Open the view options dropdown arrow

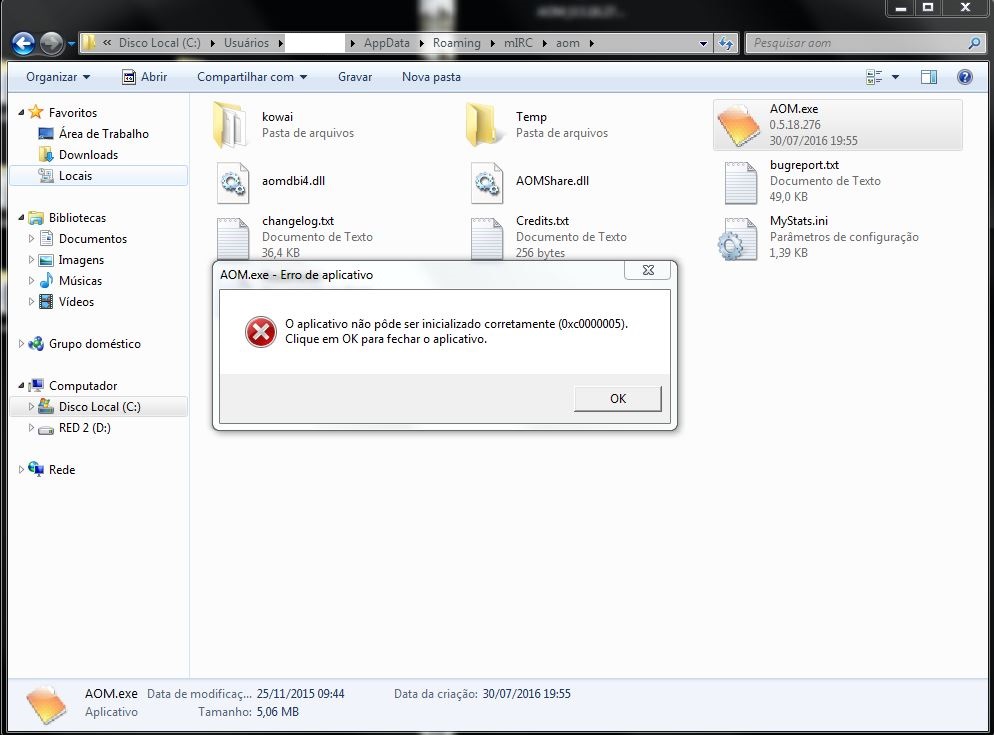(x=895, y=77)
